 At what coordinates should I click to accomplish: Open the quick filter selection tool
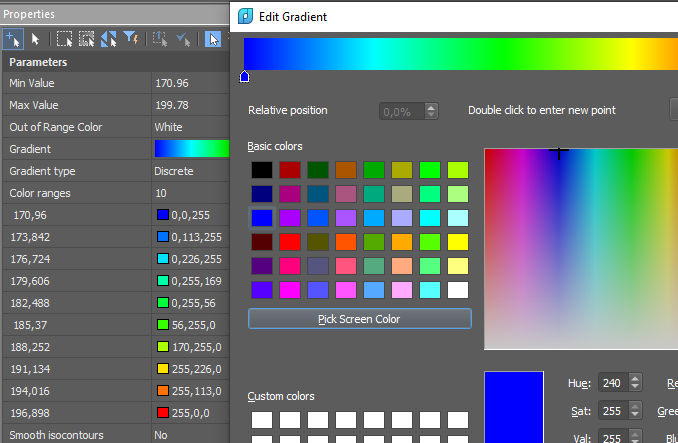click(131, 39)
